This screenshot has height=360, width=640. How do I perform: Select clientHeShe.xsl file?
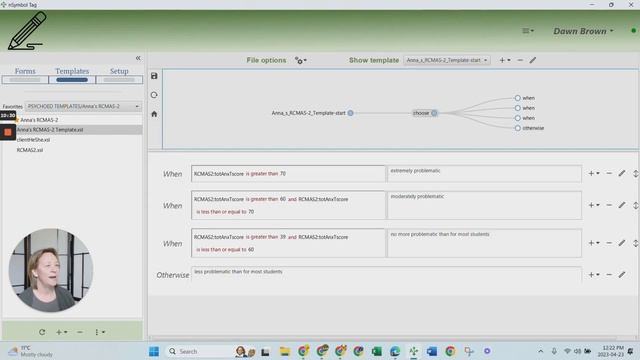(33, 140)
